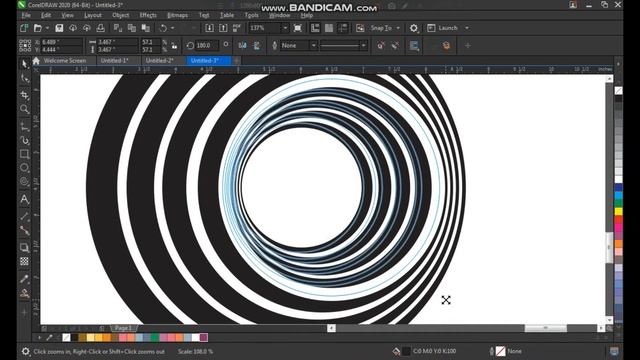Select the Parallel Dimension tool
Viewport: 640px width, 360px height.
click(24, 216)
